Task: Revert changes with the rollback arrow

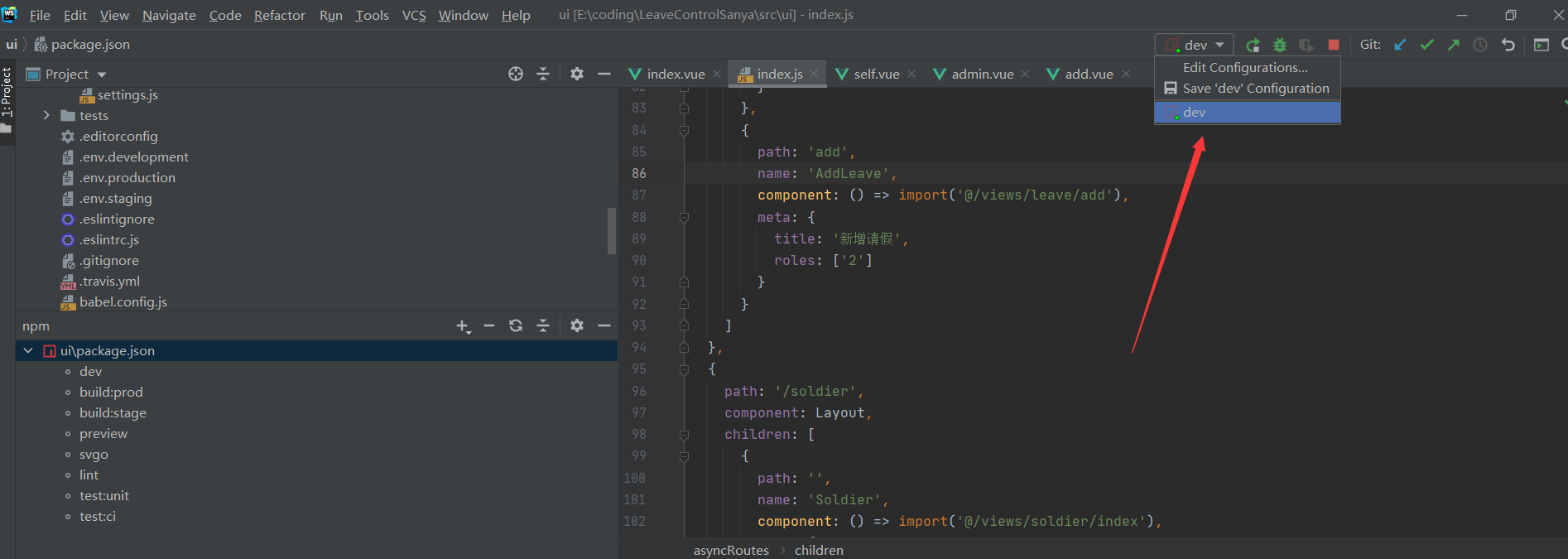Action: (1508, 45)
